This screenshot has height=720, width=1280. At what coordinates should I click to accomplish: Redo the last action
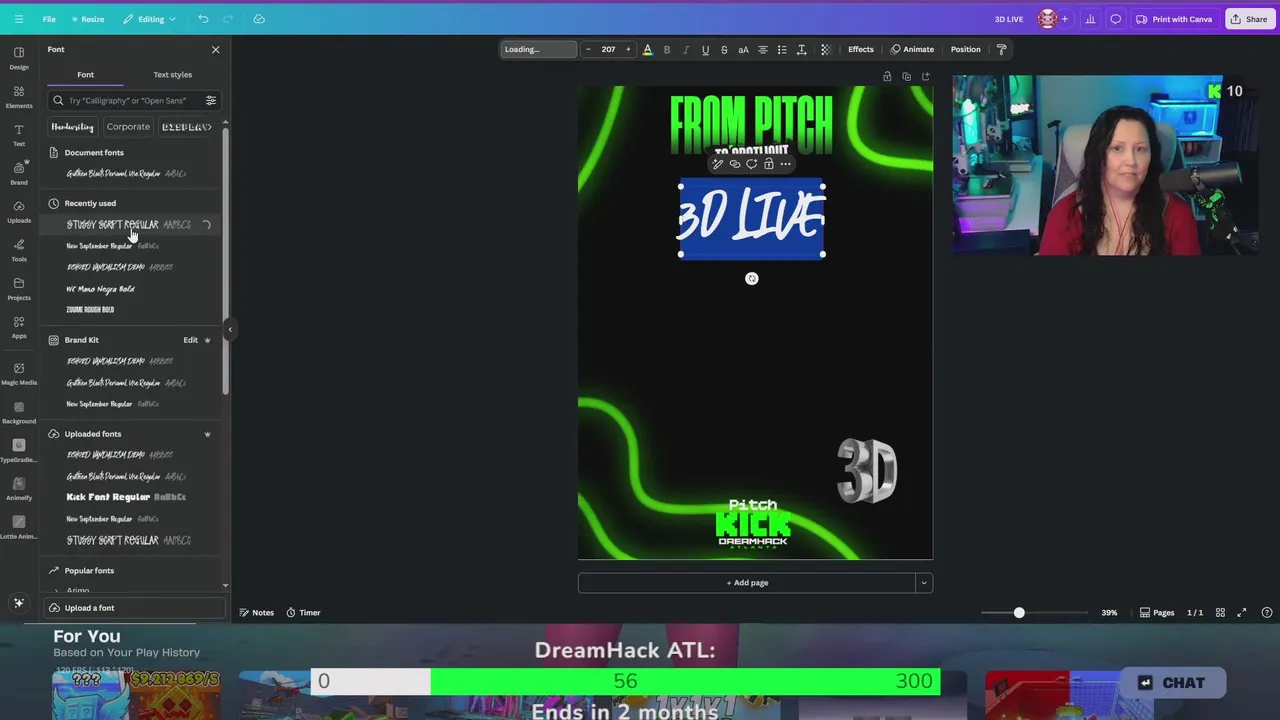pyautogui.click(x=230, y=19)
